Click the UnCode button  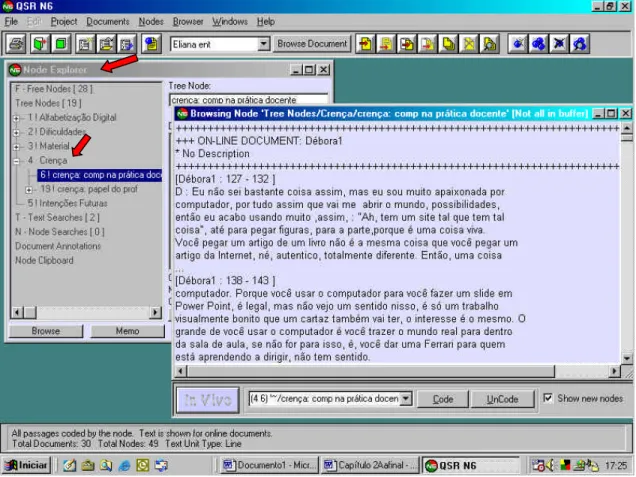tap(502, 399)
